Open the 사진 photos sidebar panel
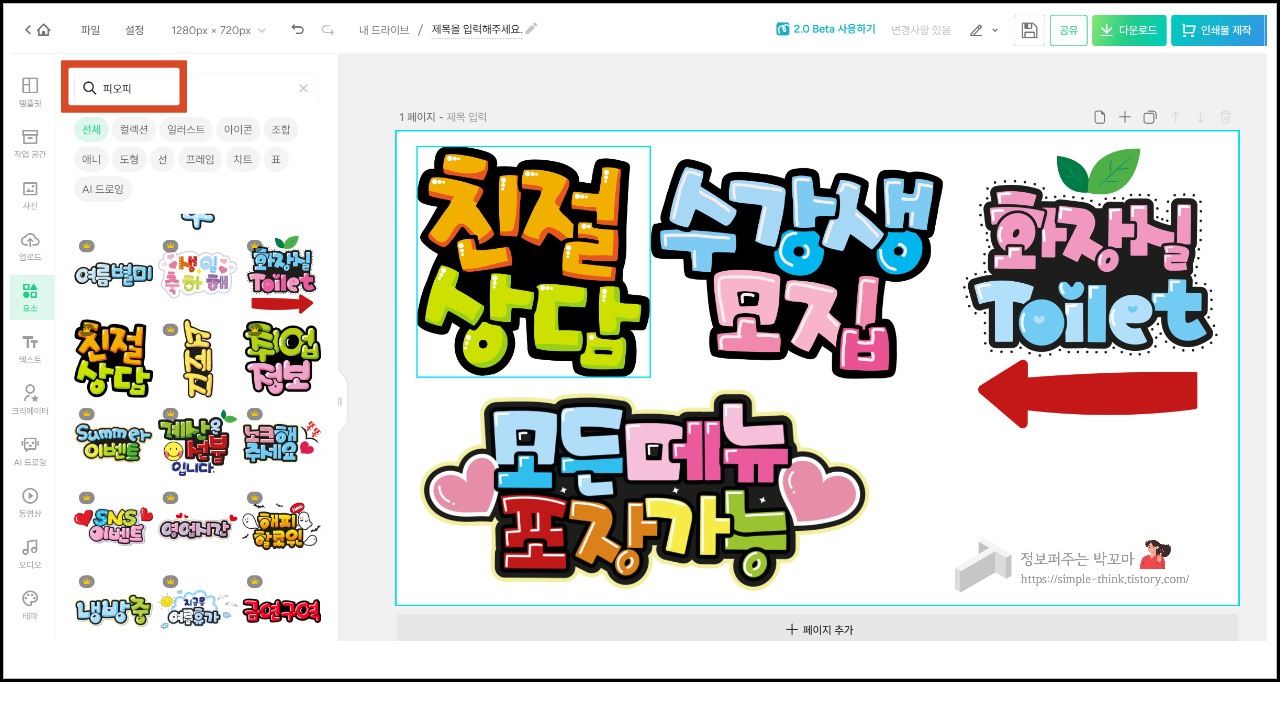The height and width of the screenshot is (720, 1280). [x=30, y=195]
